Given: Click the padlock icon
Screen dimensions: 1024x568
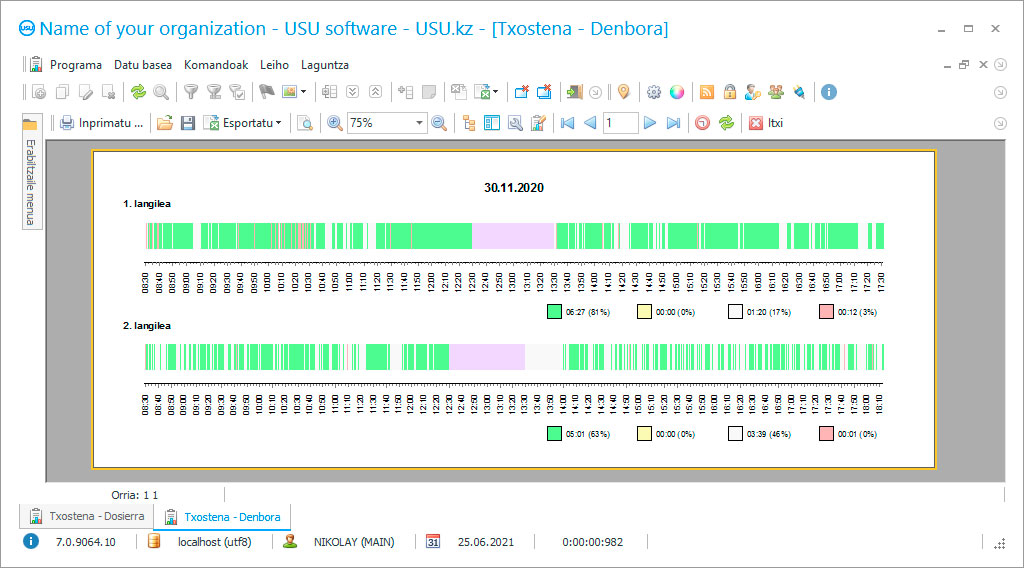Looking at the screenshot, I should click(x=730, y=92).
